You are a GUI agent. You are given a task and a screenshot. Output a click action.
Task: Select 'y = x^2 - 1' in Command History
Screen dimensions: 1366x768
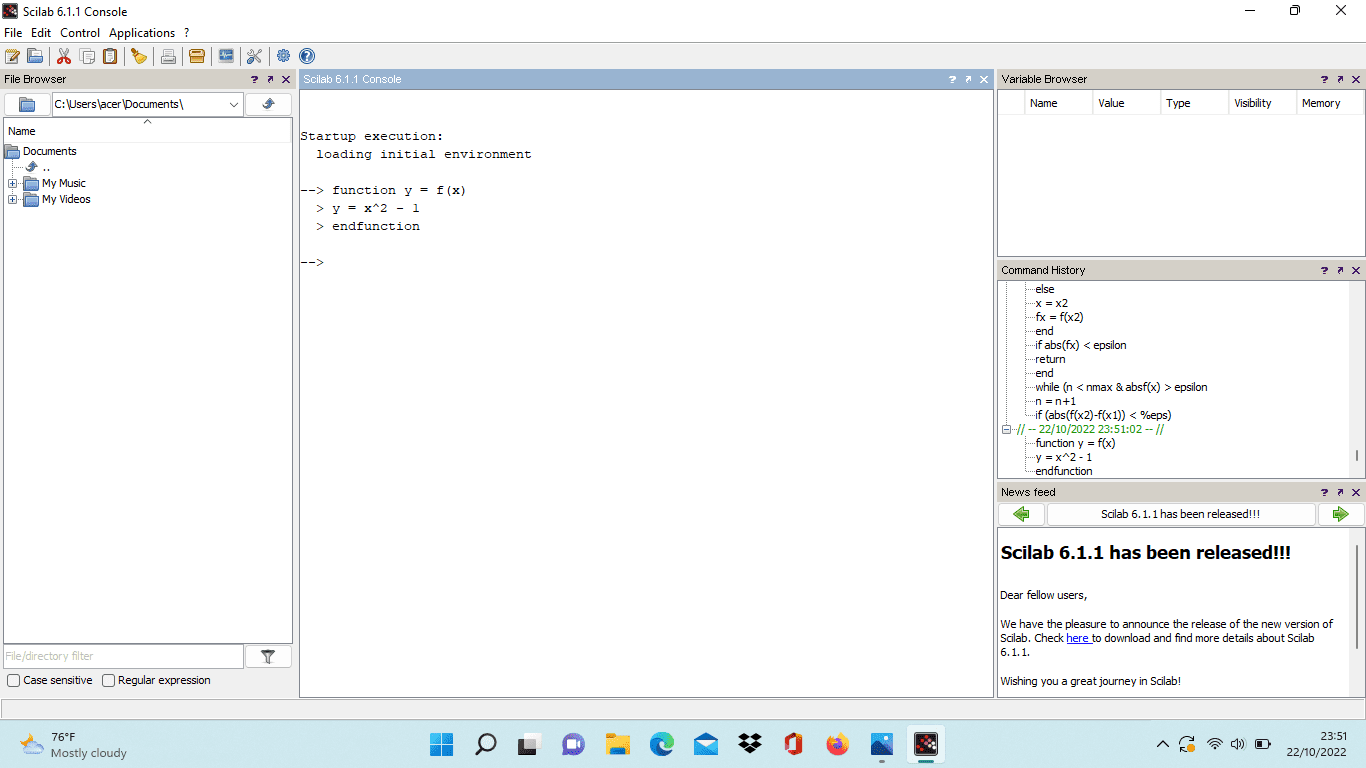[x=1064, y=457]
